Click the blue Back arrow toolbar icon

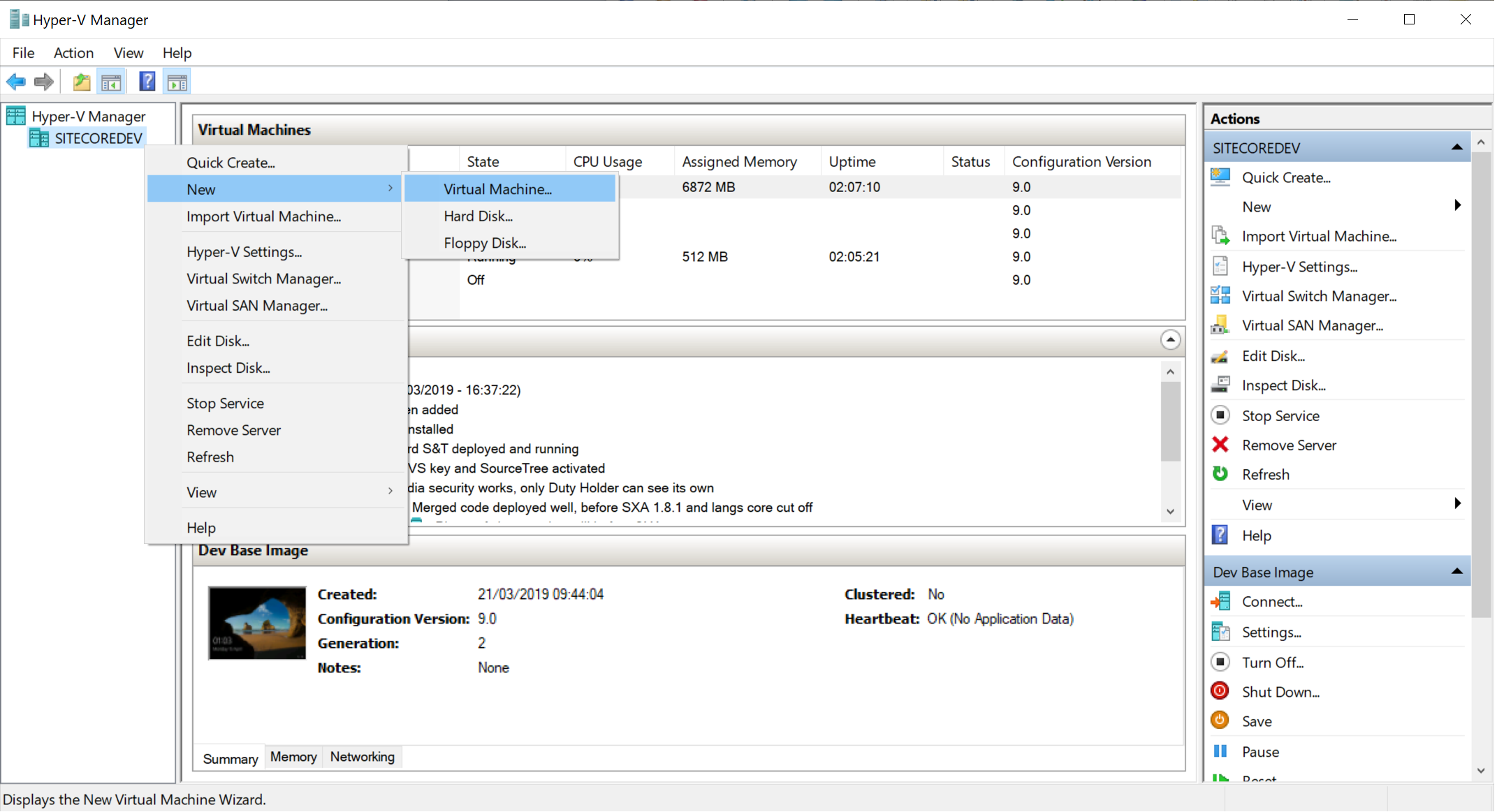(16, 82)
